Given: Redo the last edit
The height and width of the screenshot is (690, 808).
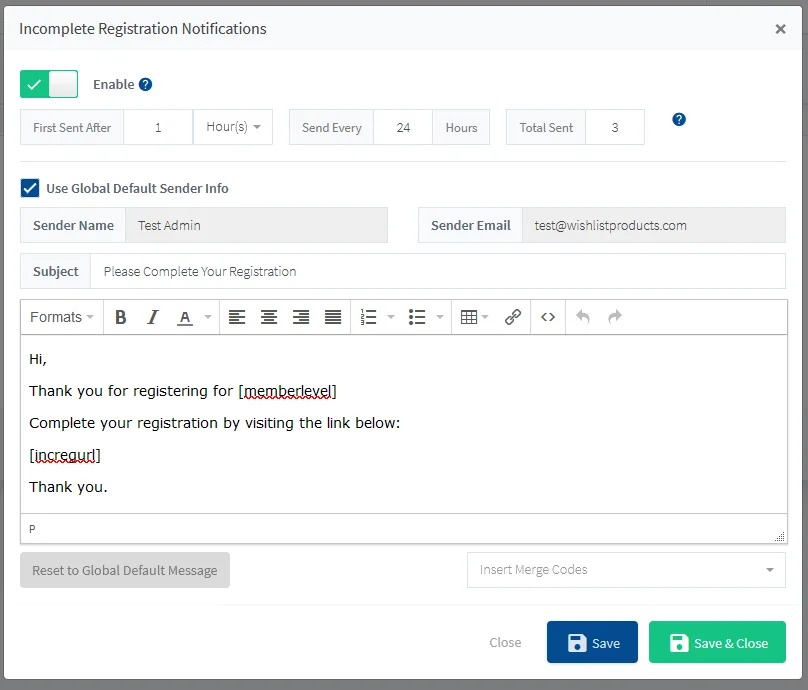Looking at the screenshot, I should click(615, 317).
